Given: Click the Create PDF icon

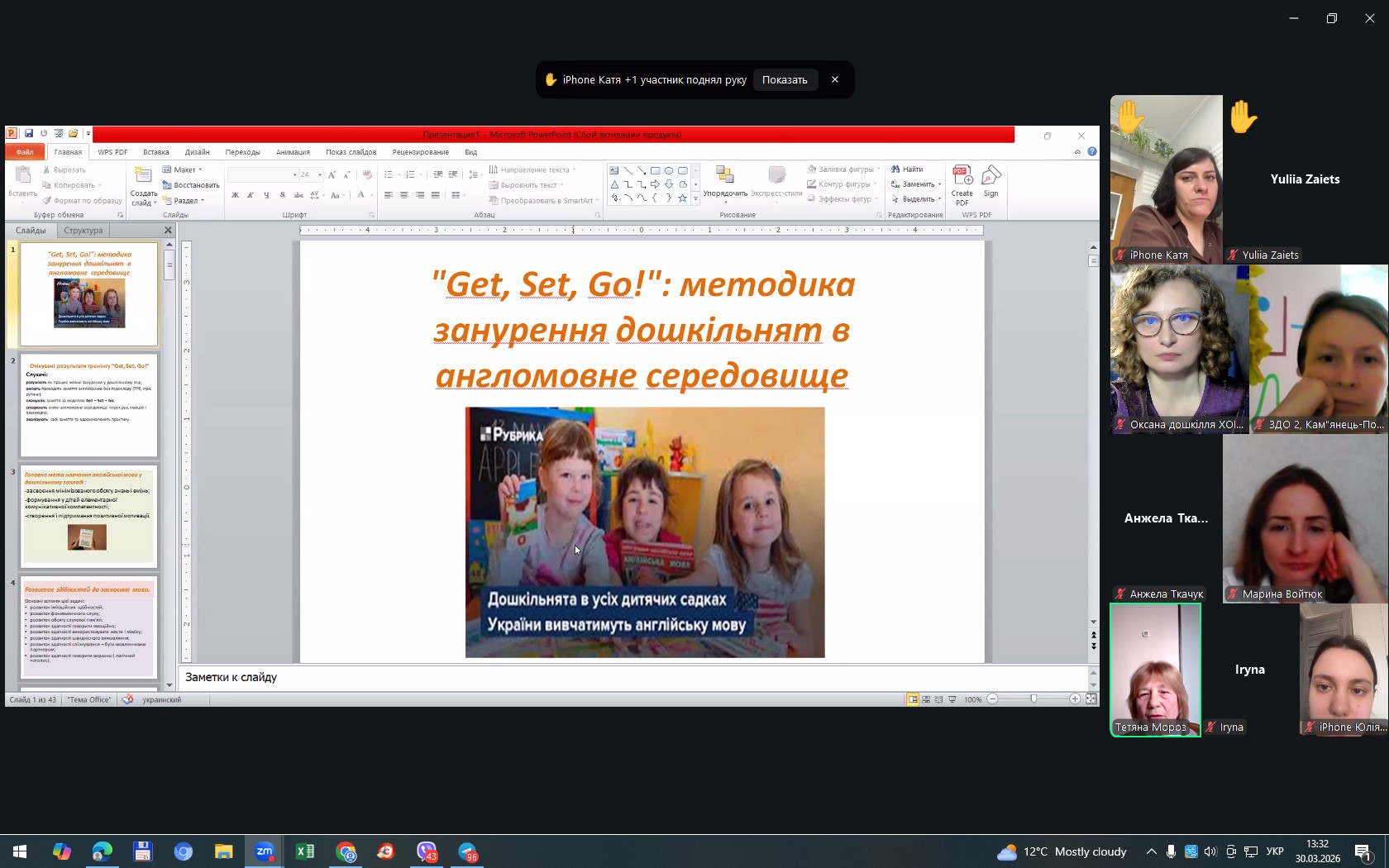Looking at the screenshot, I should (x=962, y=176).
